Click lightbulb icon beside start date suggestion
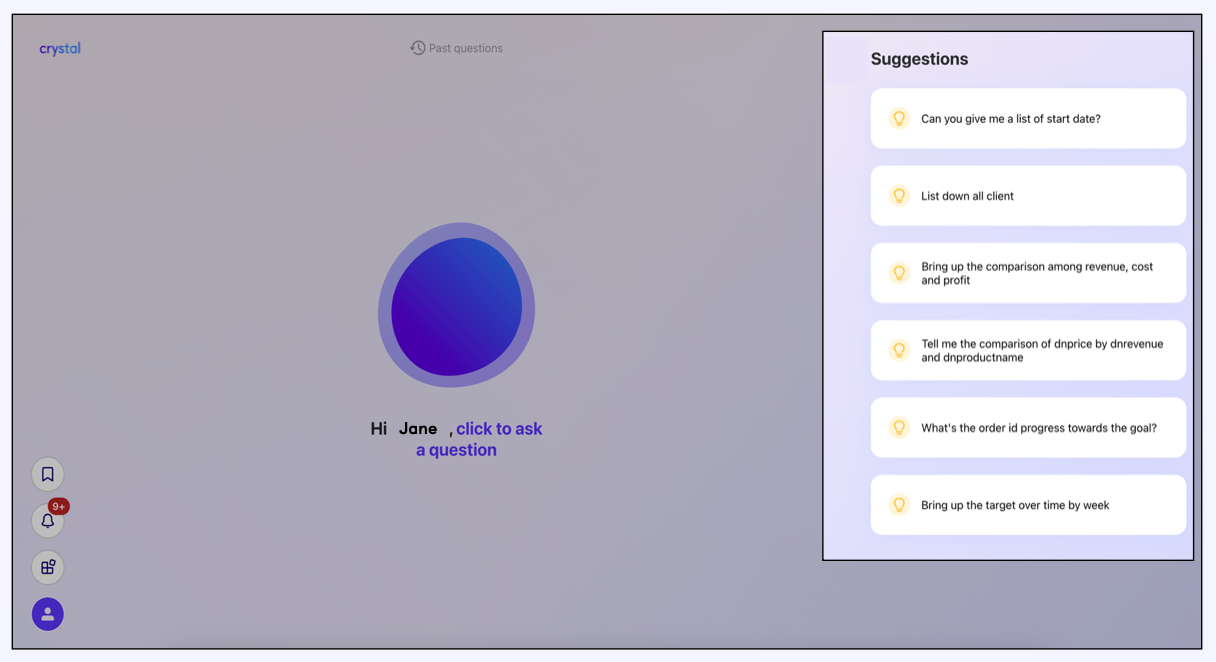Image resolution: width=1216 pixels, height=662 pixels. tap(899, 118)
